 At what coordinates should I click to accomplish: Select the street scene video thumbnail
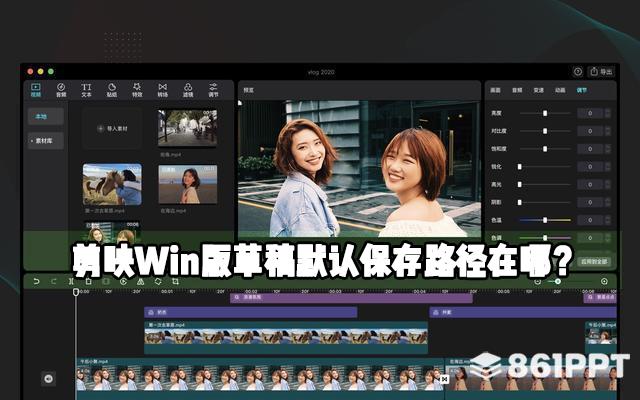coord(188,128)
